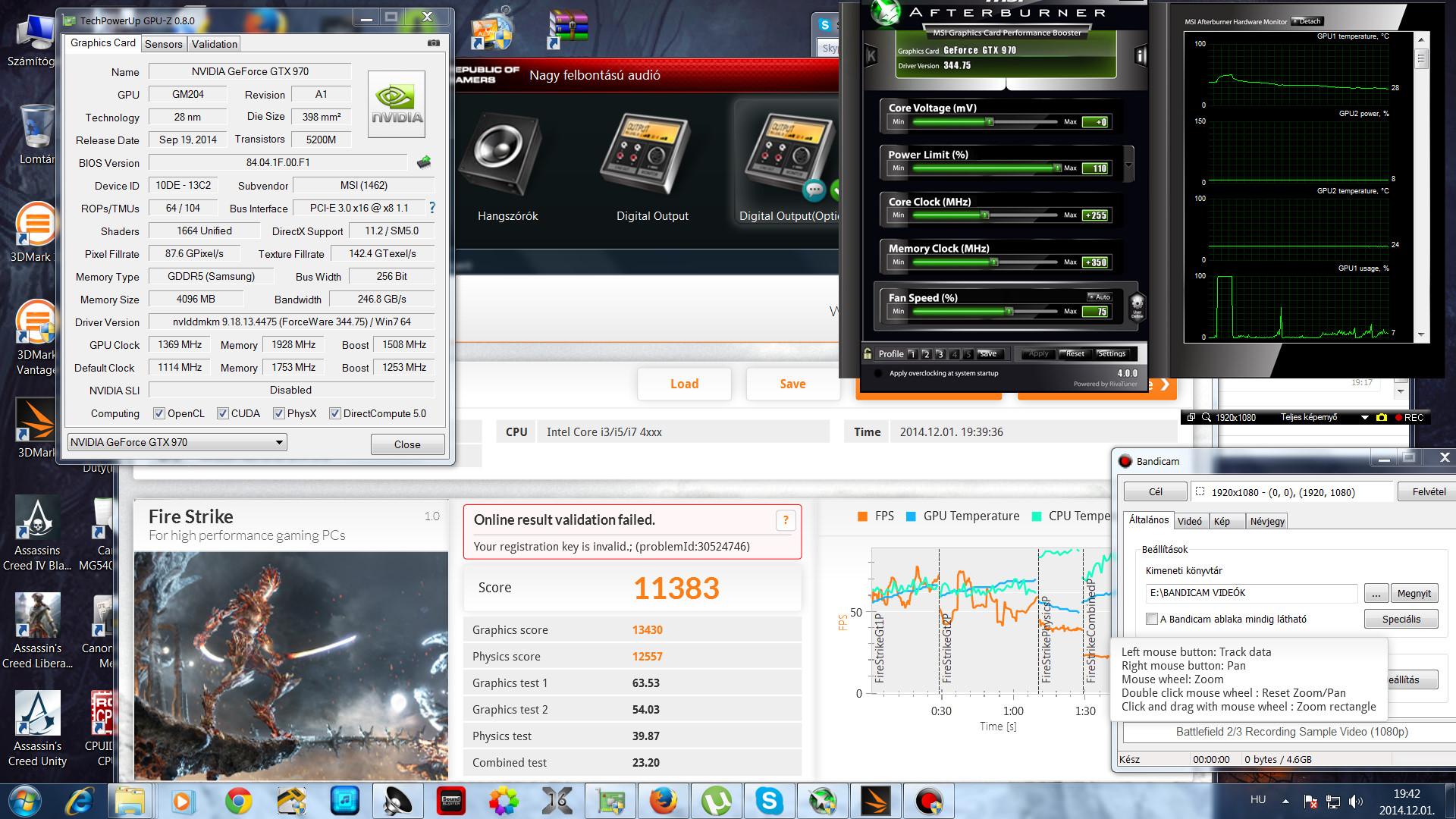Toggle the PhysX checkbox
The width and height of the screenshot is (1456, 819).
pos(279,413)
